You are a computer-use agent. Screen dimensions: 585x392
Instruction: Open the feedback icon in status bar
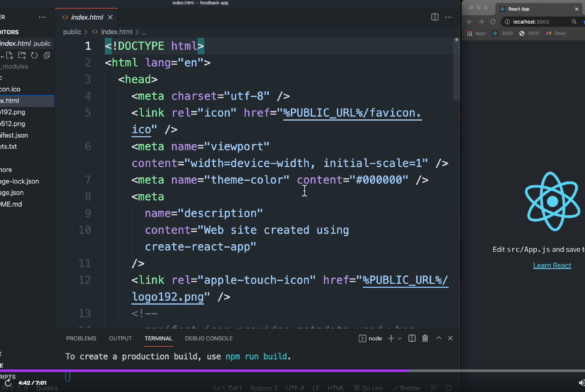point(434,388)
